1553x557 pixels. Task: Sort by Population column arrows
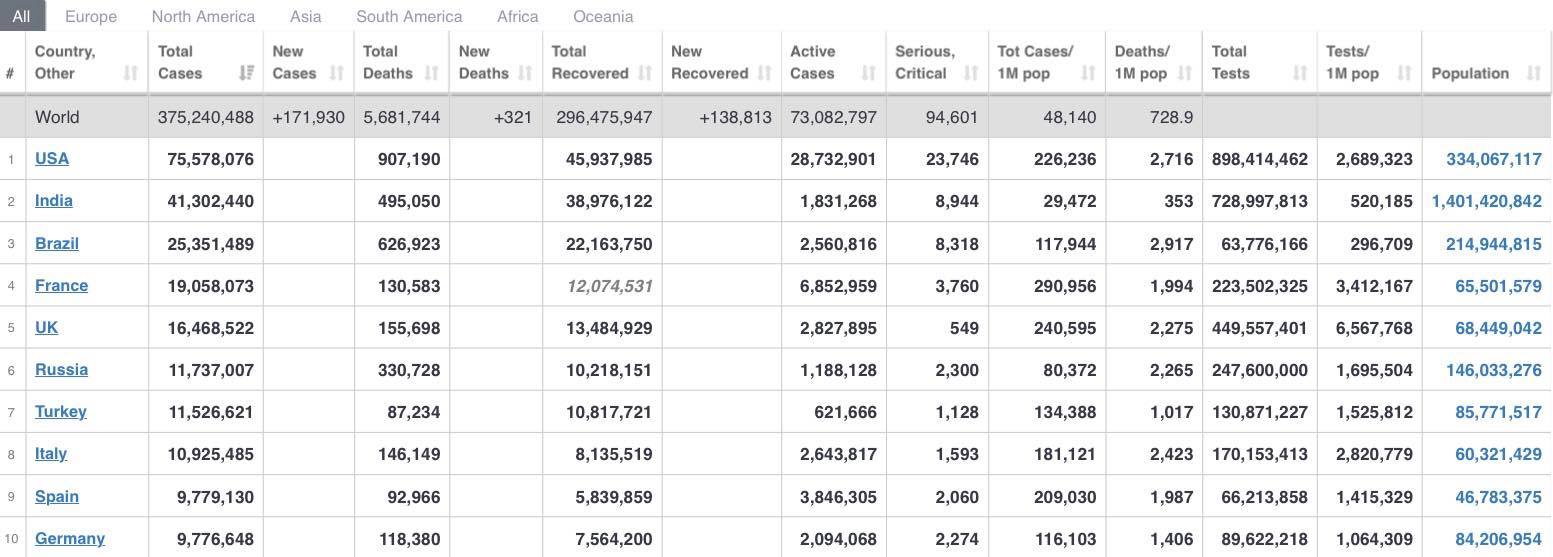[1534, 73]
